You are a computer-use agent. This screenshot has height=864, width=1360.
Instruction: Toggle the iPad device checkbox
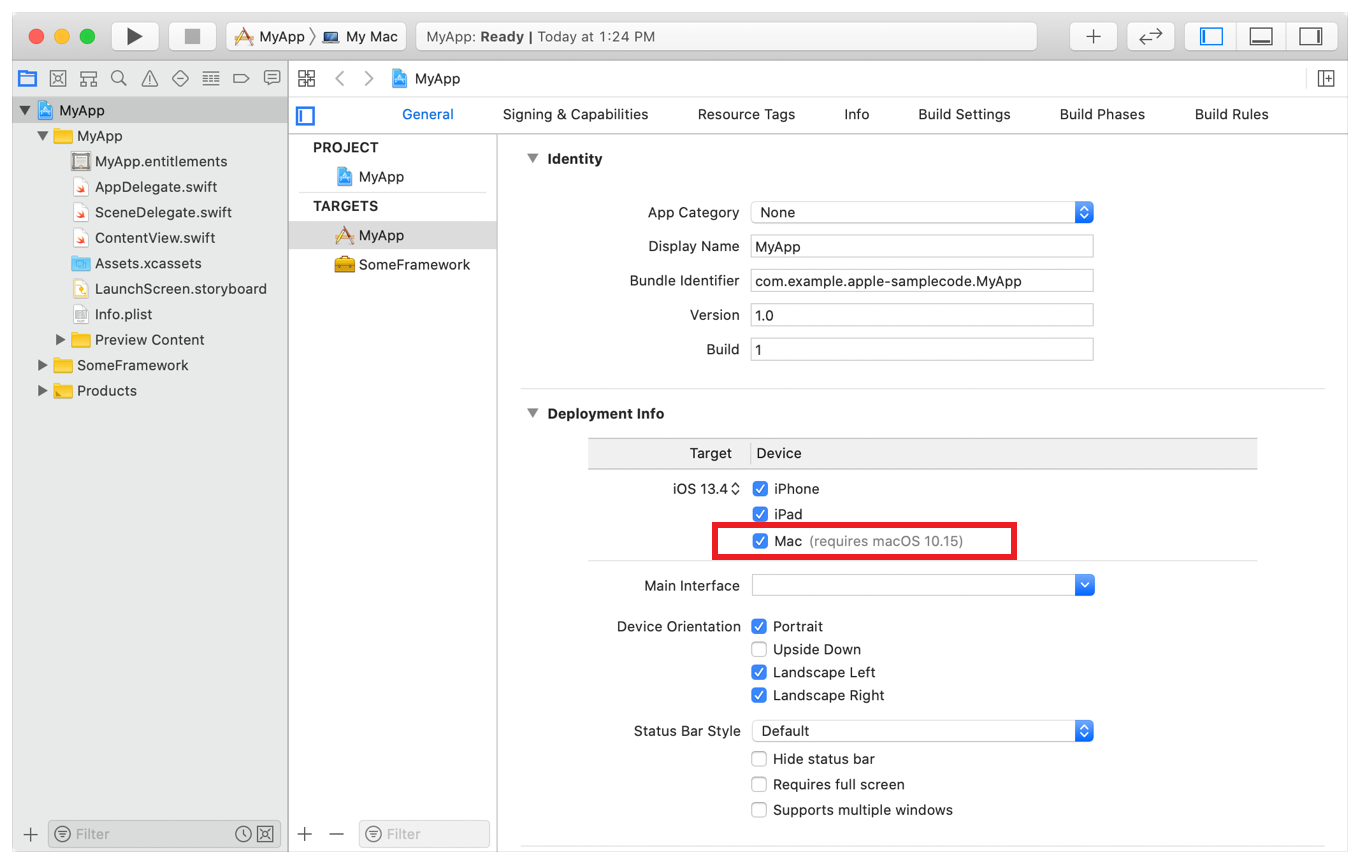760,514
